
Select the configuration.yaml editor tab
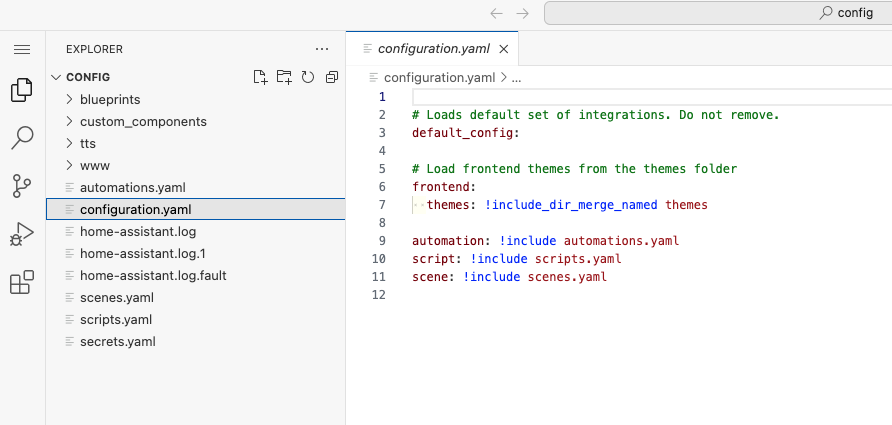click(x=432, y=49)
